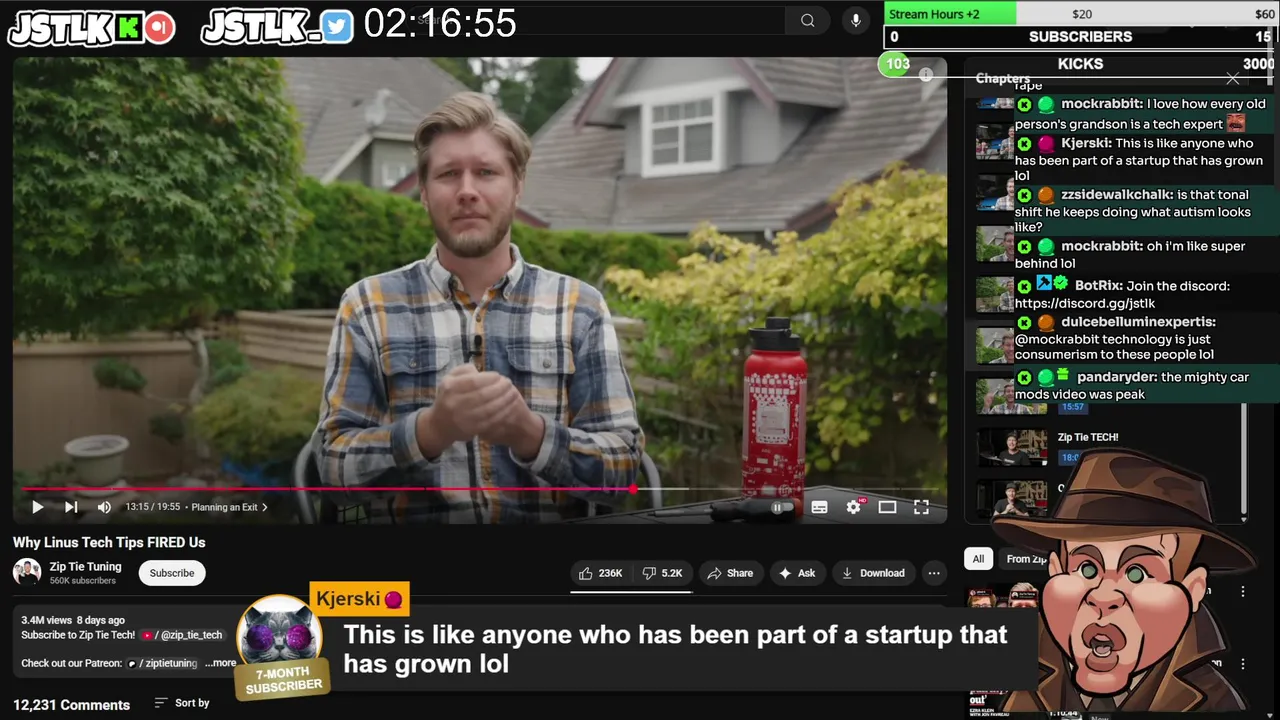1280x720 pixels.
Task: Open more actions three-dot menu
Action: [x=934, y=573]
